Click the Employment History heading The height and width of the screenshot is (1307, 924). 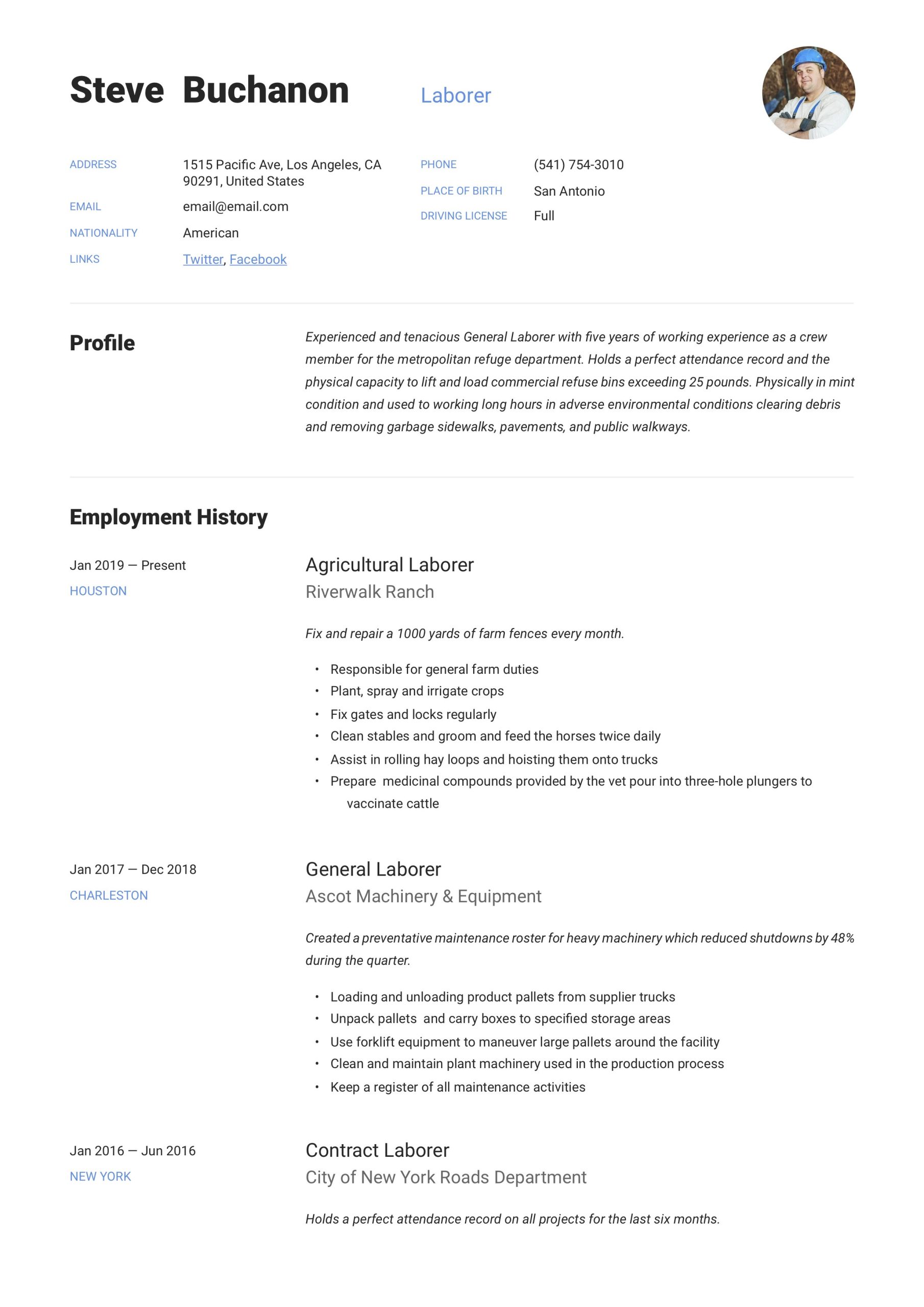pos(168,517)
